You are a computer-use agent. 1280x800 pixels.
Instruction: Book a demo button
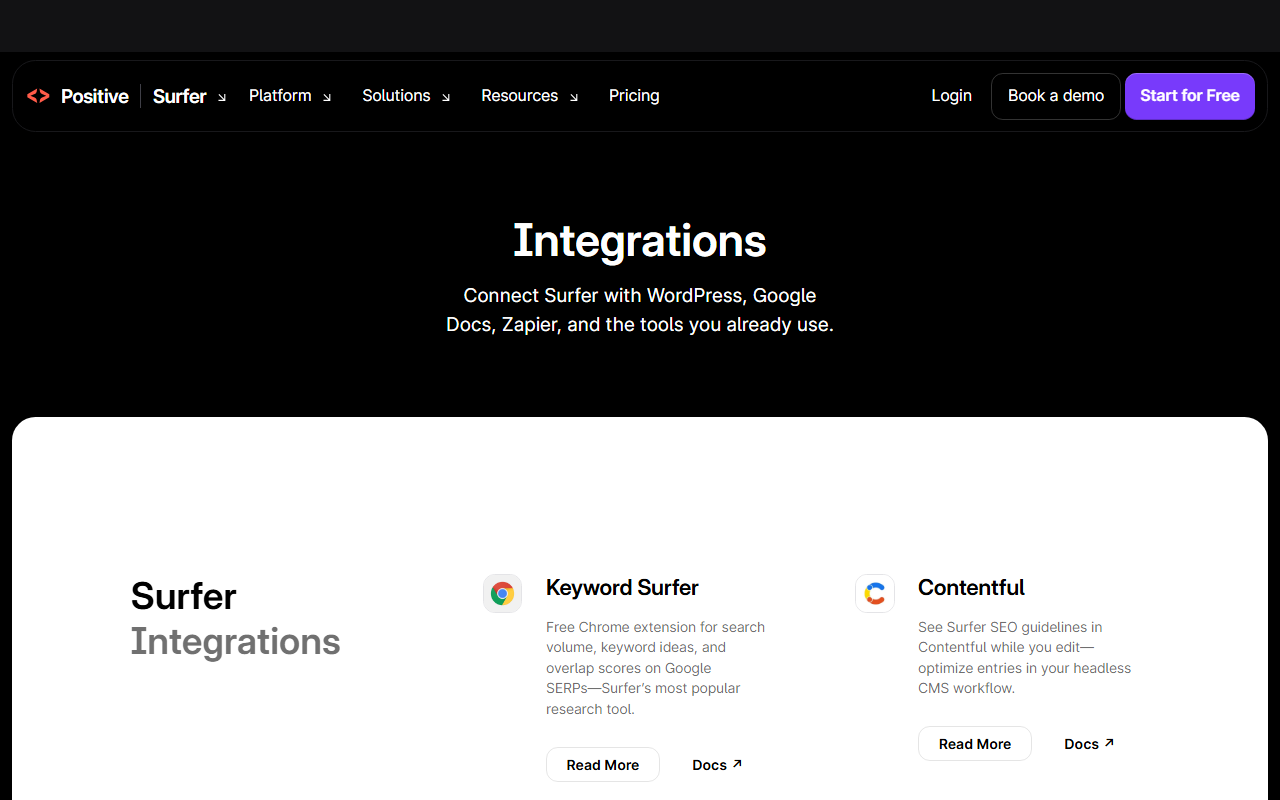(1056, 96)
